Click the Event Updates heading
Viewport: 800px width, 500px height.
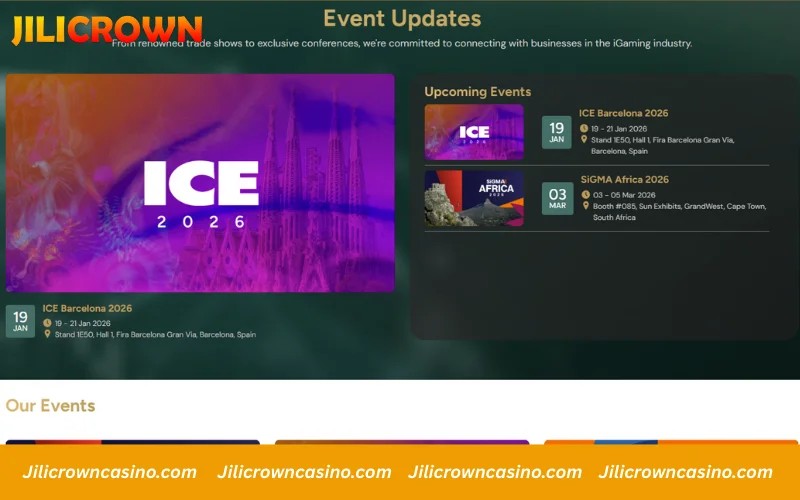(402, 19)
